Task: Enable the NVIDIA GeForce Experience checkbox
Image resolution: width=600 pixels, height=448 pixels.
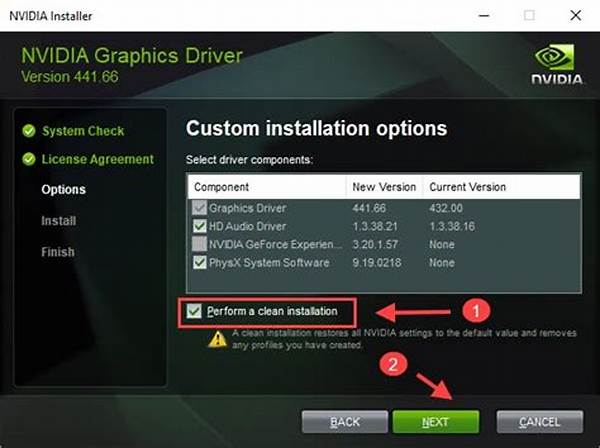Action: tap(199, 244)
